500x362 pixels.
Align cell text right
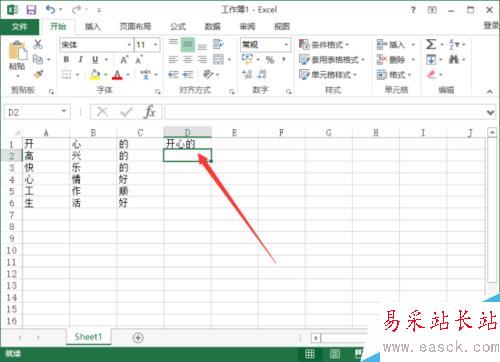tap(202, 60)
